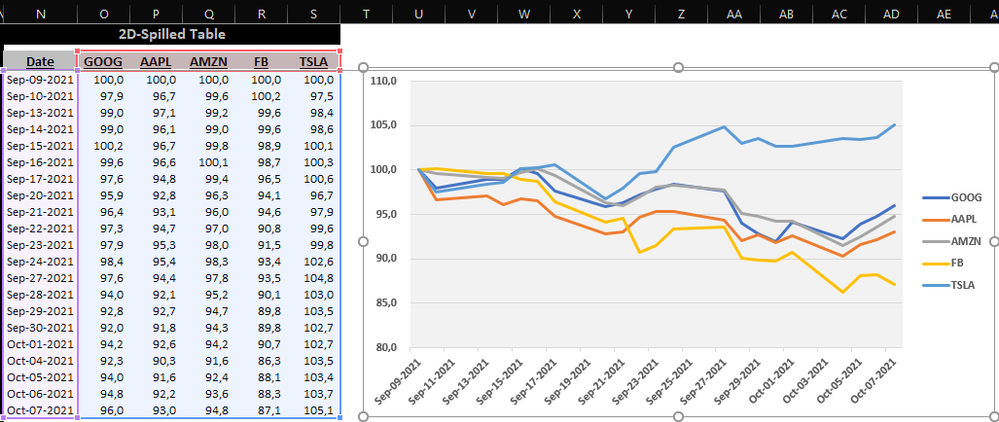The image size is (999, 422).
Task: Click the Sep-09-2021 date cell
Action: click(40, 80)
